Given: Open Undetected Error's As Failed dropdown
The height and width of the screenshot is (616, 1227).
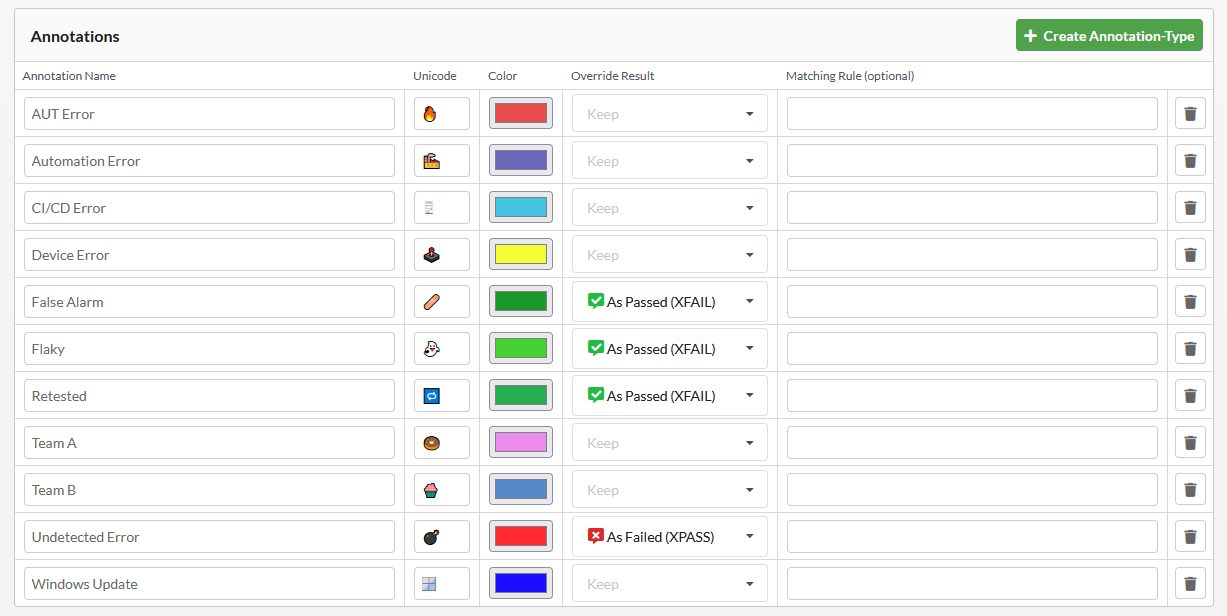Looking at the screenshot, I should [x=669, y=537].
